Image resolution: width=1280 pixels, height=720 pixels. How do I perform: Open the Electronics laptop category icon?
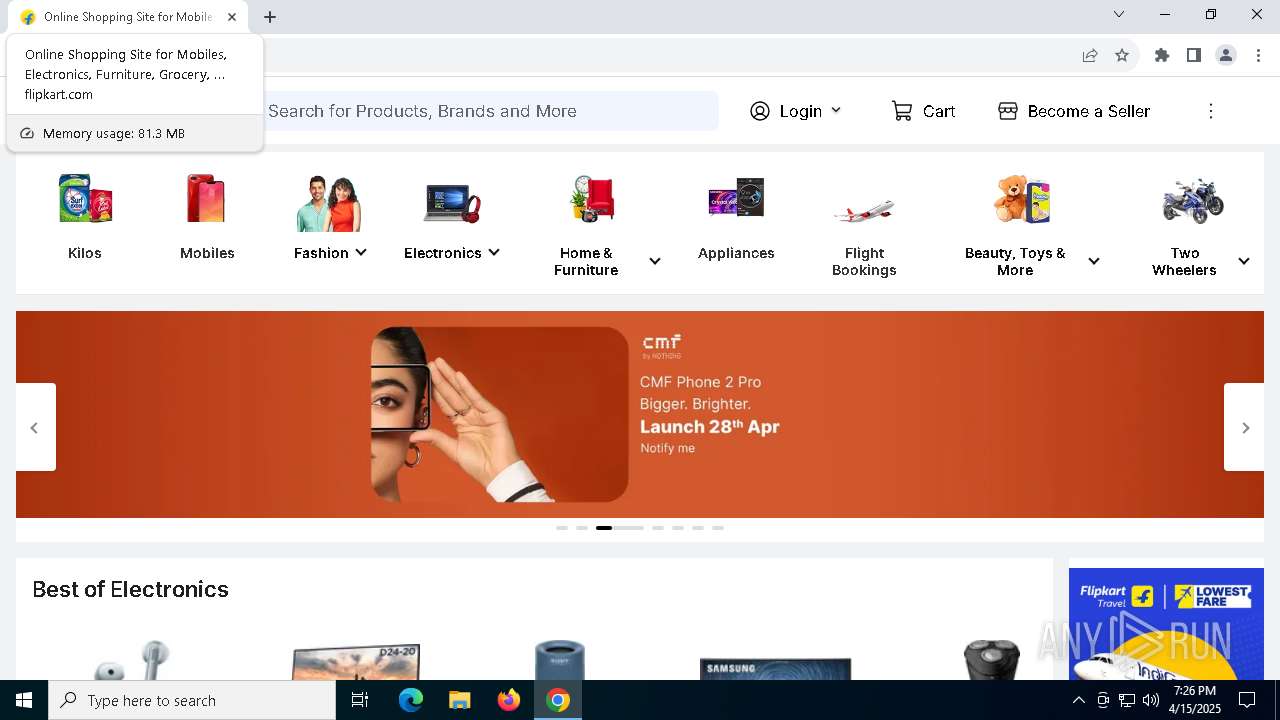pos(452,203)
